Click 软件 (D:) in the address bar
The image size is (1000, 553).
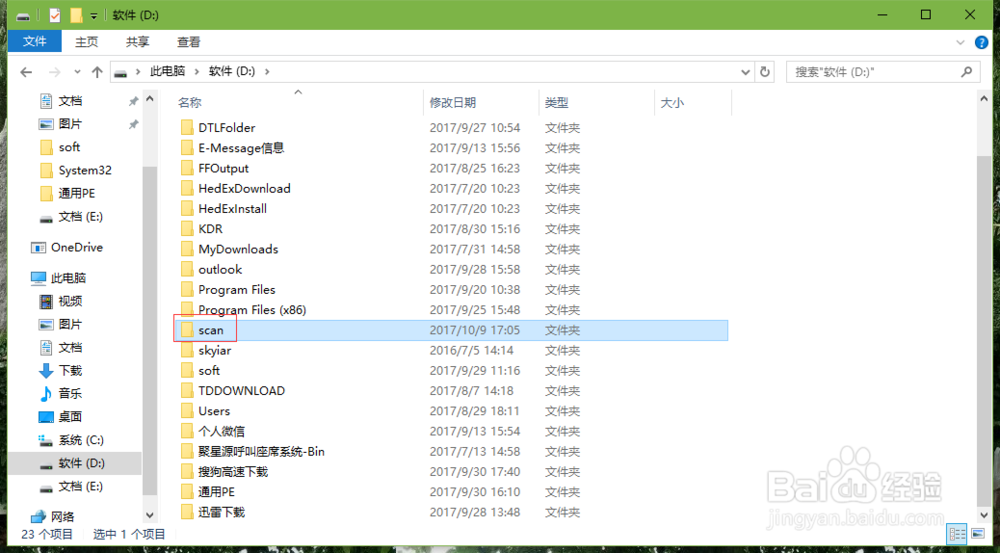click(232, 71)
